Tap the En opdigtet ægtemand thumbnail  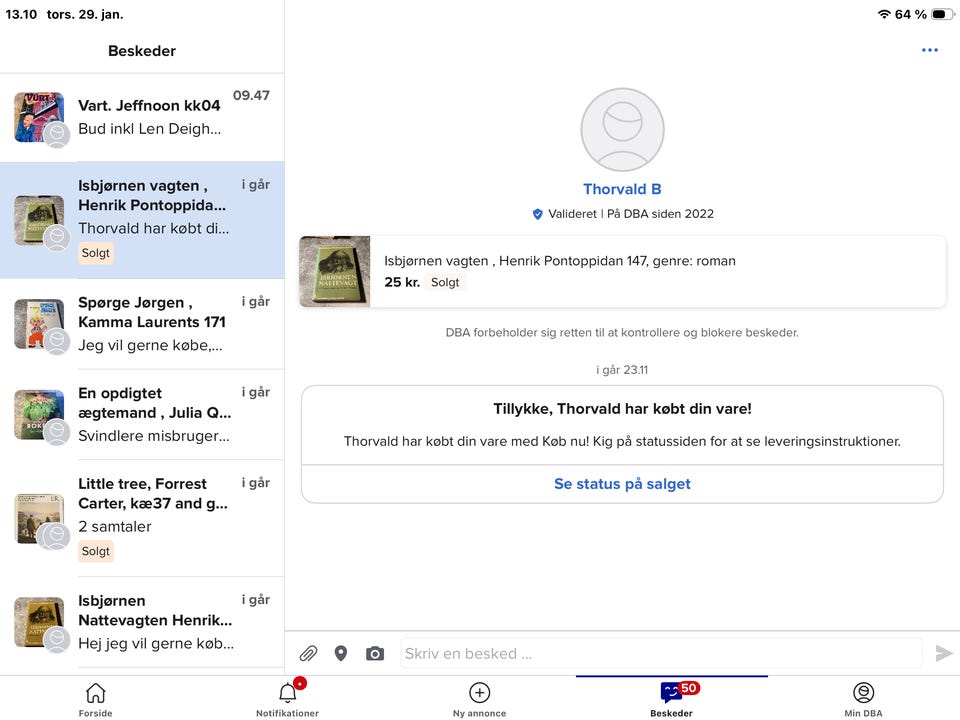pos(39,415)
